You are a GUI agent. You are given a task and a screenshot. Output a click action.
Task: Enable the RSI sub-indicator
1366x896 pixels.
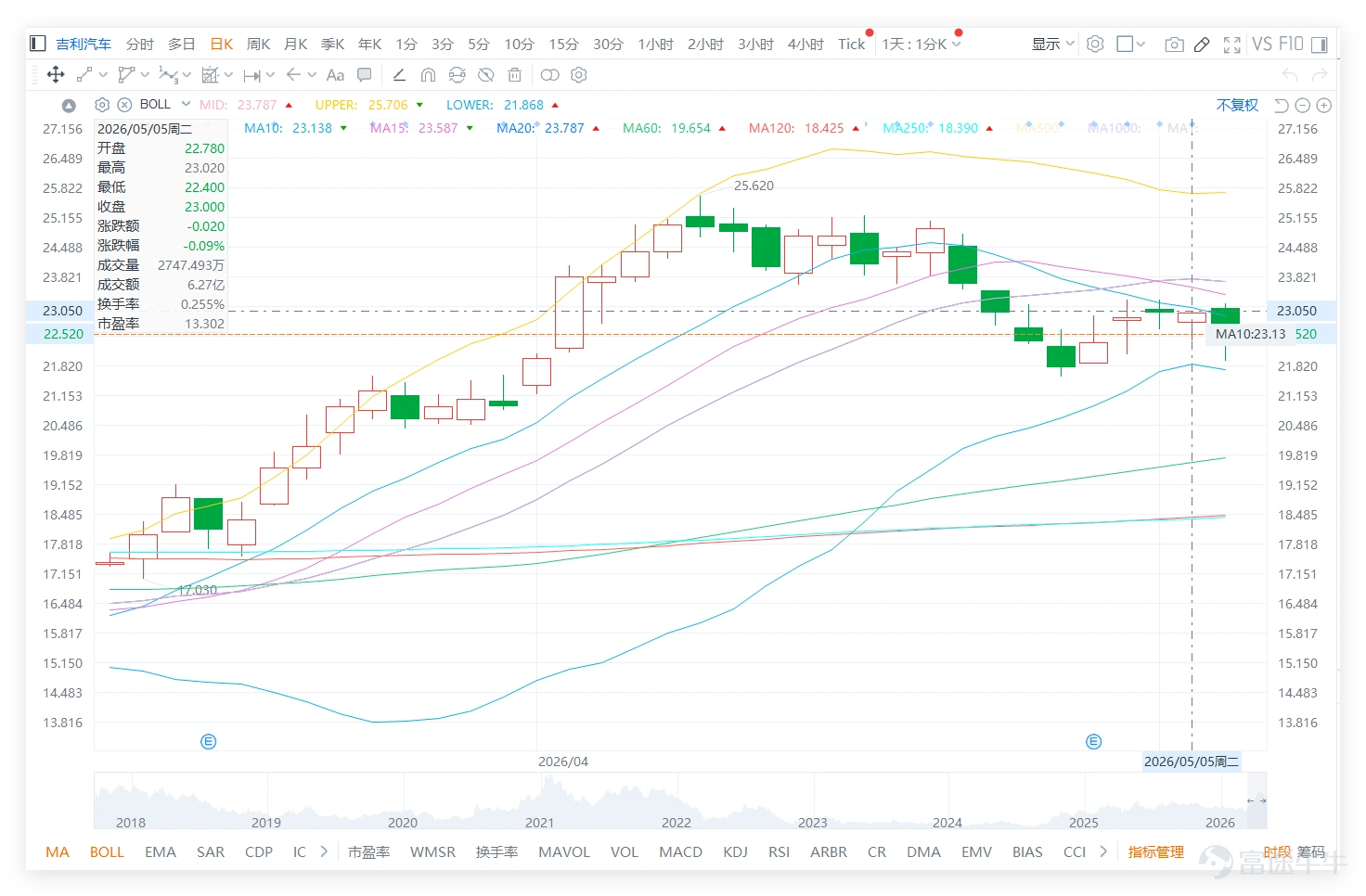[780, 851]
